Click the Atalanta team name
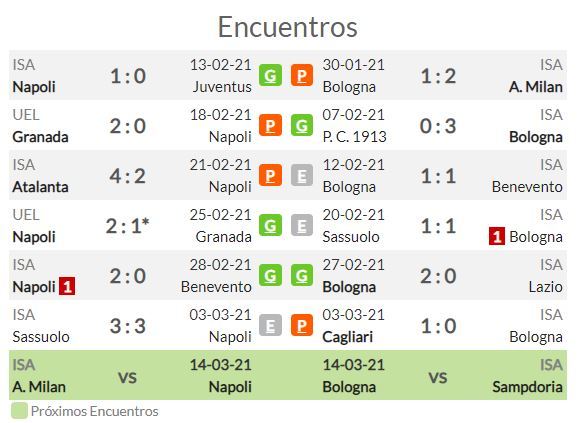This screenshot has height=423, width=581. pyautogui.click(x=40, y=187)
